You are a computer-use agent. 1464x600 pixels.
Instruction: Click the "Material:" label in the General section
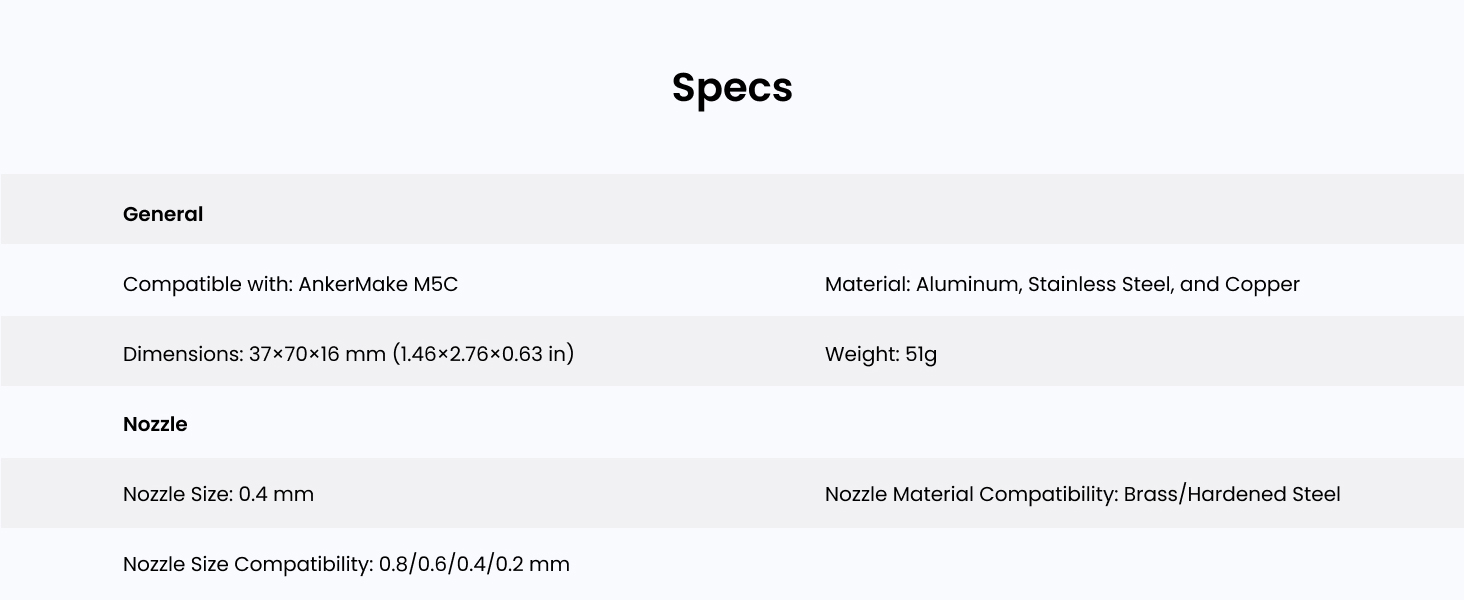tap(867, 284)
